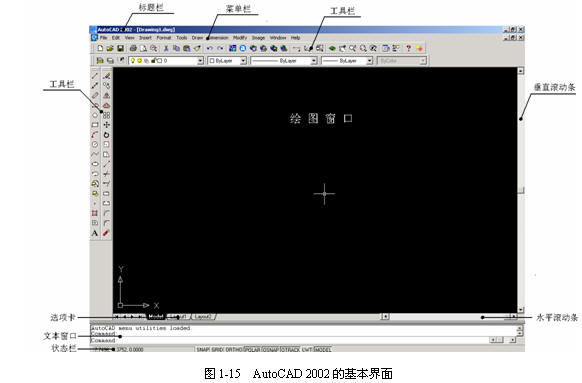Click the vertical scrollbar up arrow
This screenshot has width=582, height=383.
click(521, 71)
